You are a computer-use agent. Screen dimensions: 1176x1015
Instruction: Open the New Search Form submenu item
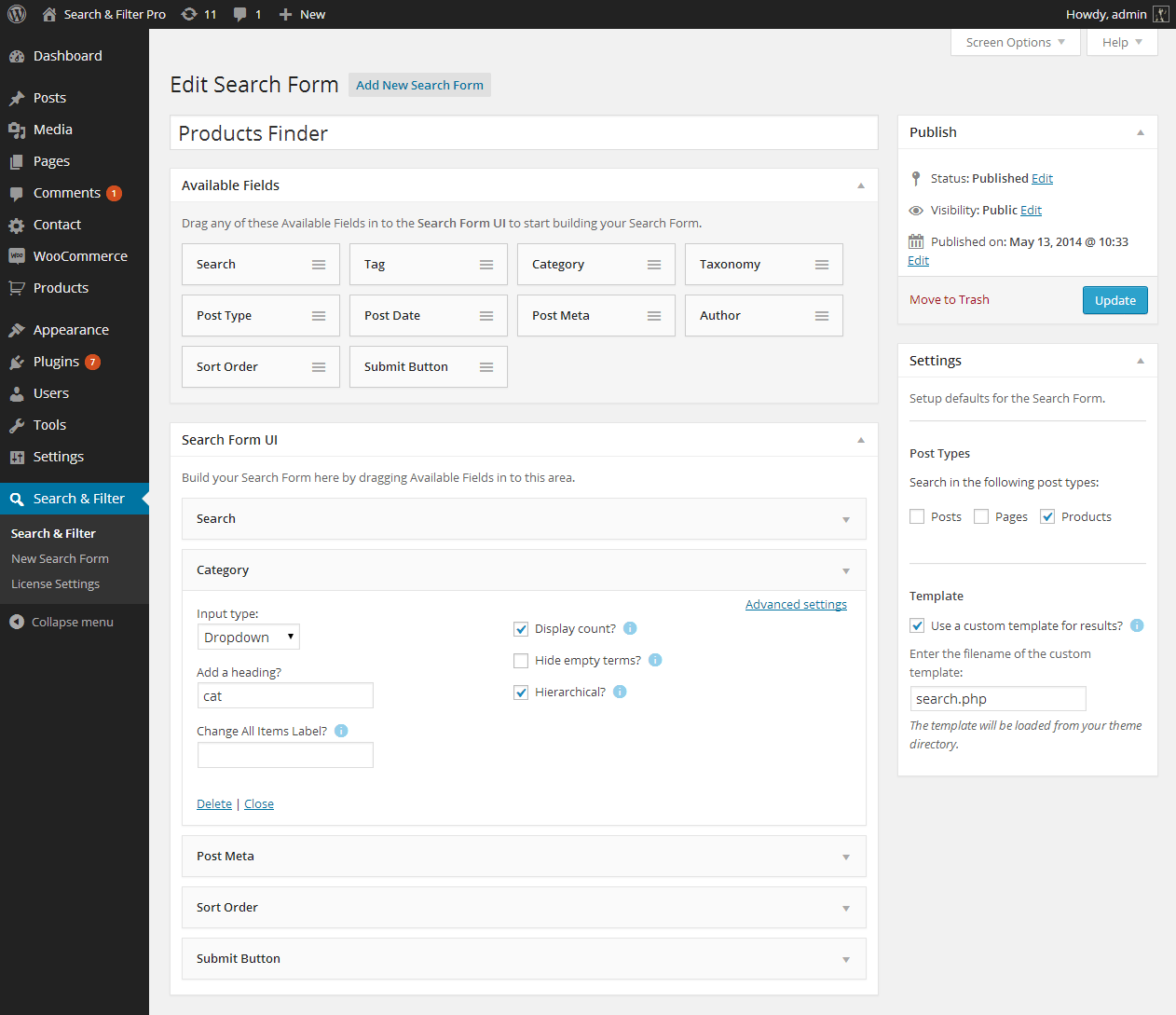[60, 558]
